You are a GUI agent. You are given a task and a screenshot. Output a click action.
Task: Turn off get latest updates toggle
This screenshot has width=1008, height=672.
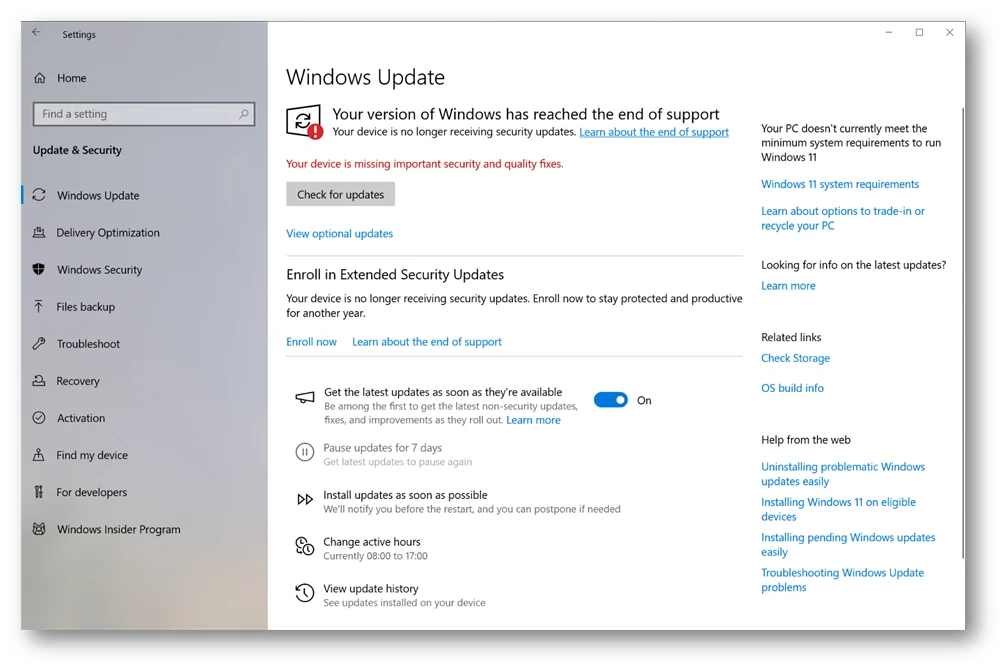pyautogui.click(x=611, y=400)
